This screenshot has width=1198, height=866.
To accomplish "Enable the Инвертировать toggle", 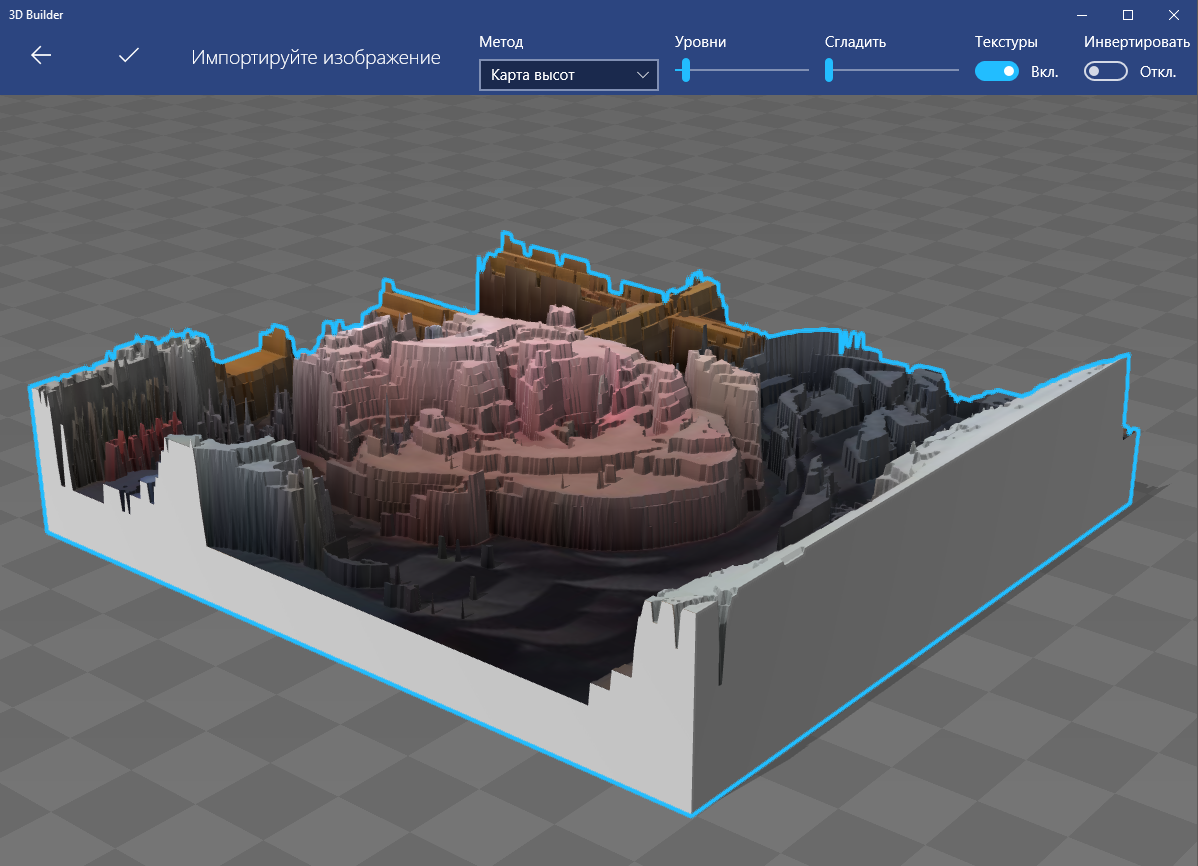I will pos(1106,71).
